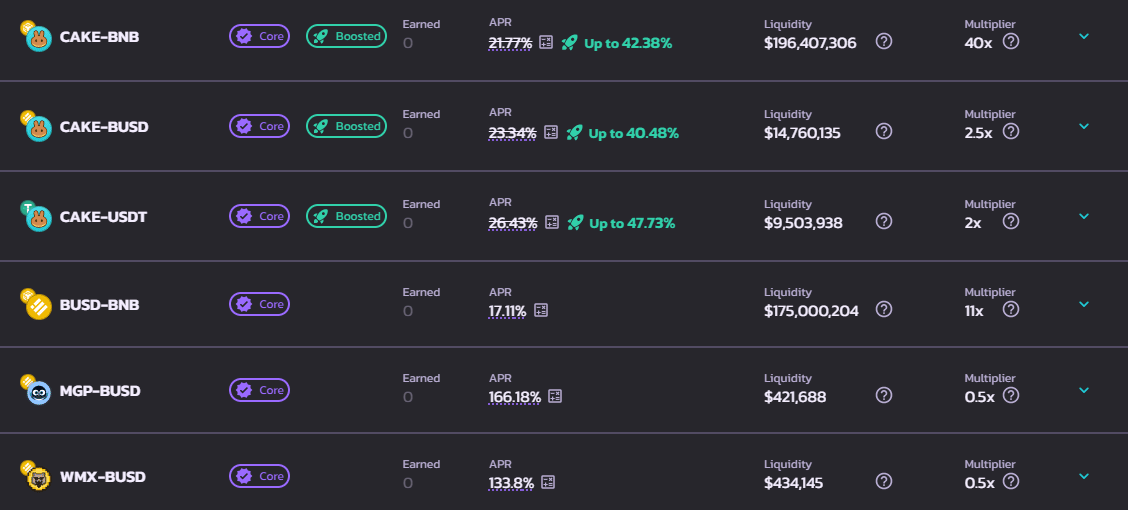This screenshot has height=510, width=1128.
Task: Click calculator icon next to 166.18% APR
Action: (x=555, y=397)
